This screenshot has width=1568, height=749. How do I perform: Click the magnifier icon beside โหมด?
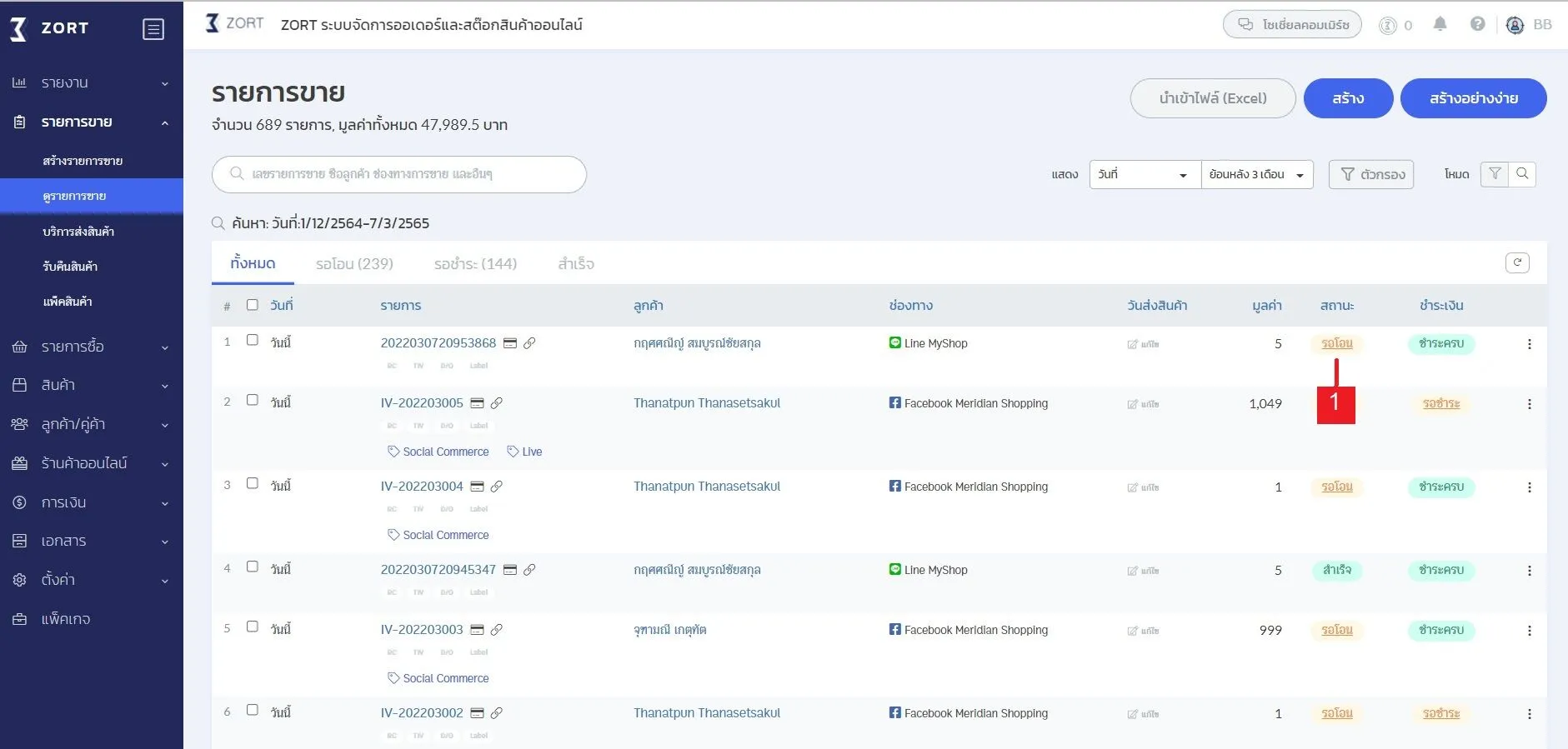click(1522, 174)
